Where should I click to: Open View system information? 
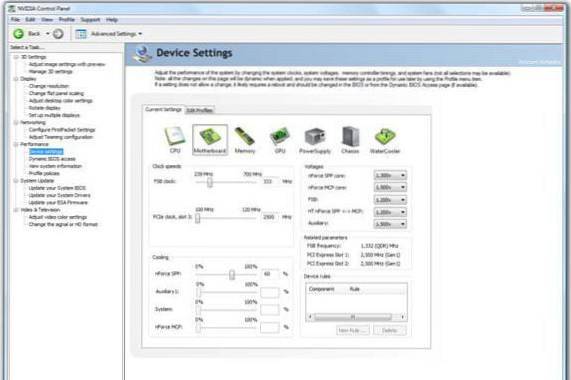(x=55, y=166)
